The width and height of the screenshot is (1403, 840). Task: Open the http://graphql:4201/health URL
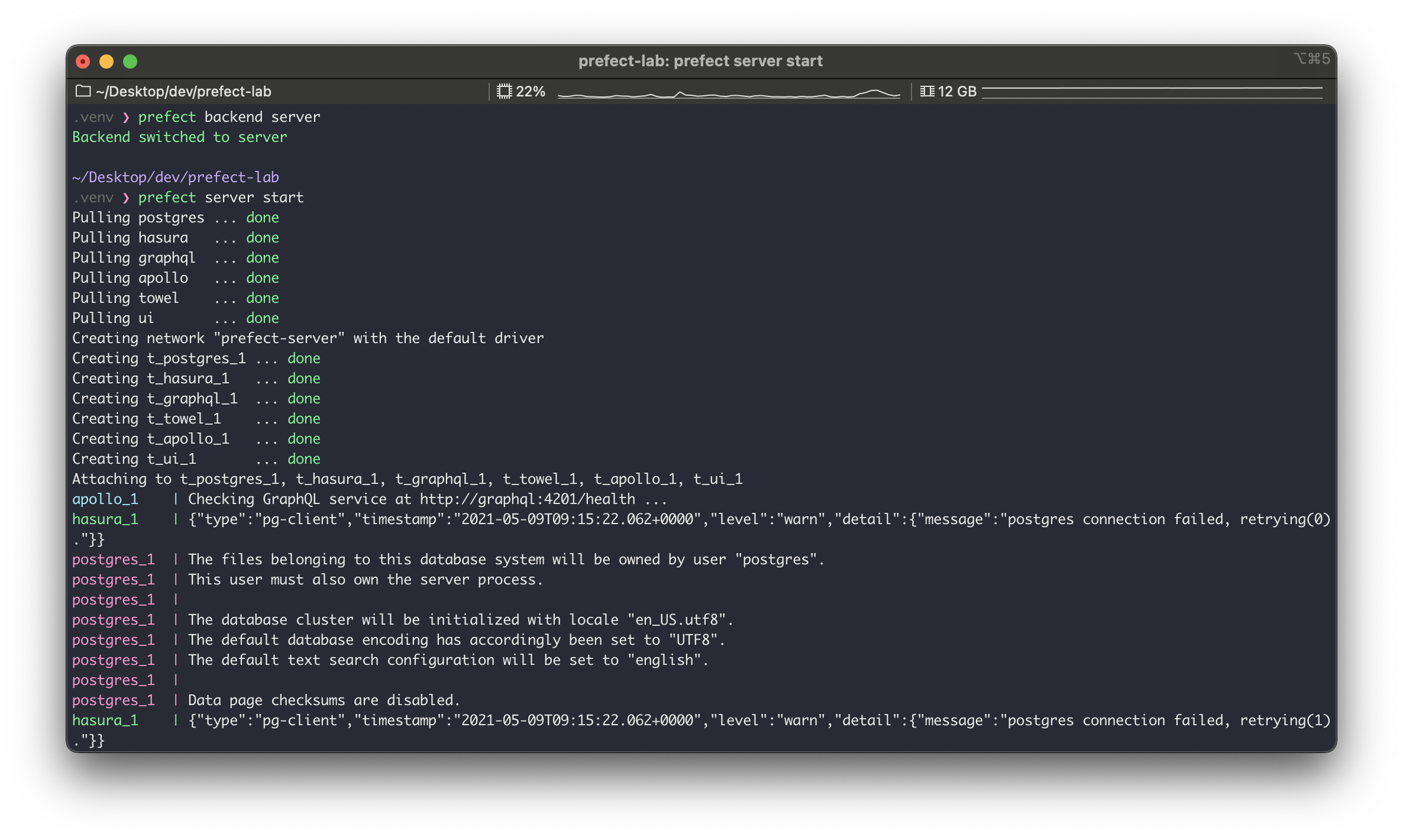(x=527, y=499)
